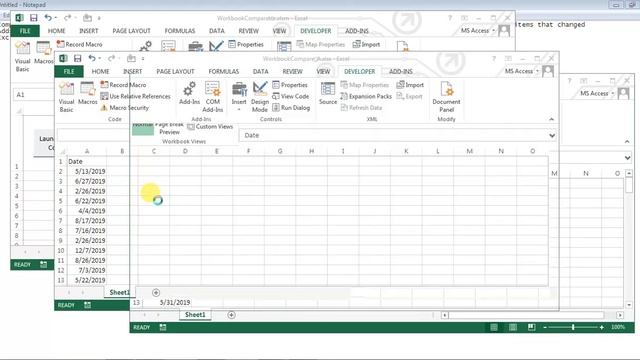Open Add-Ins dialog with gear icon
This screenshot has height=360, width=640.
coord(189,93)
